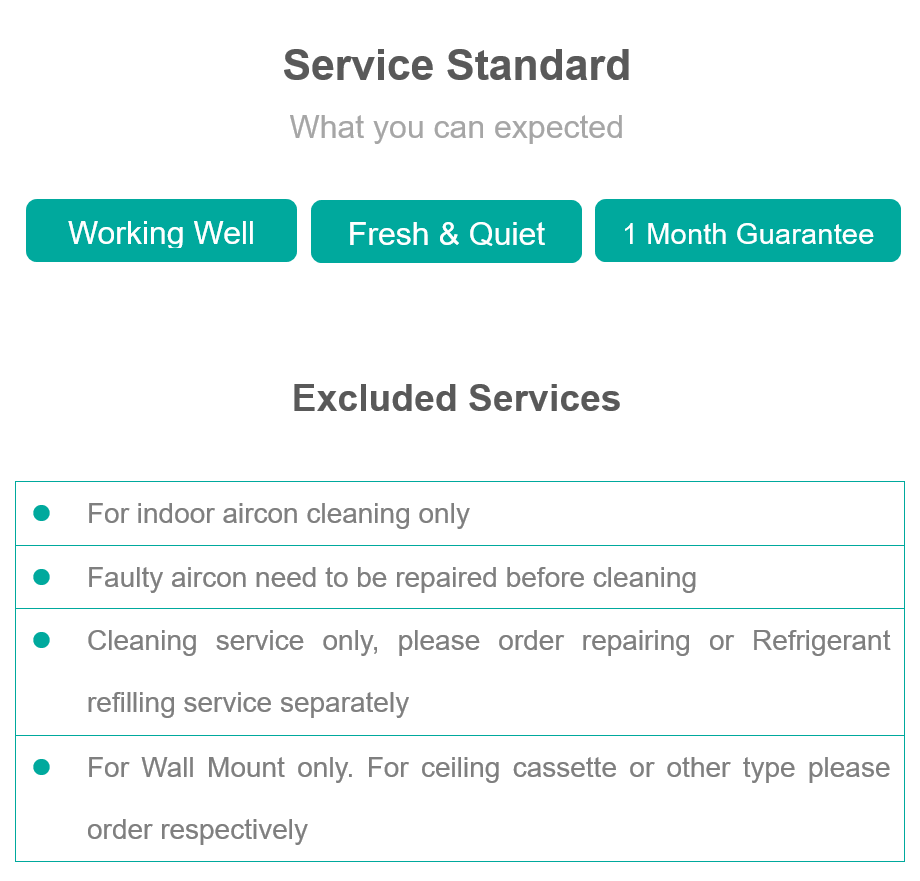Click the ceiling cassette text

tap(519, 768)
